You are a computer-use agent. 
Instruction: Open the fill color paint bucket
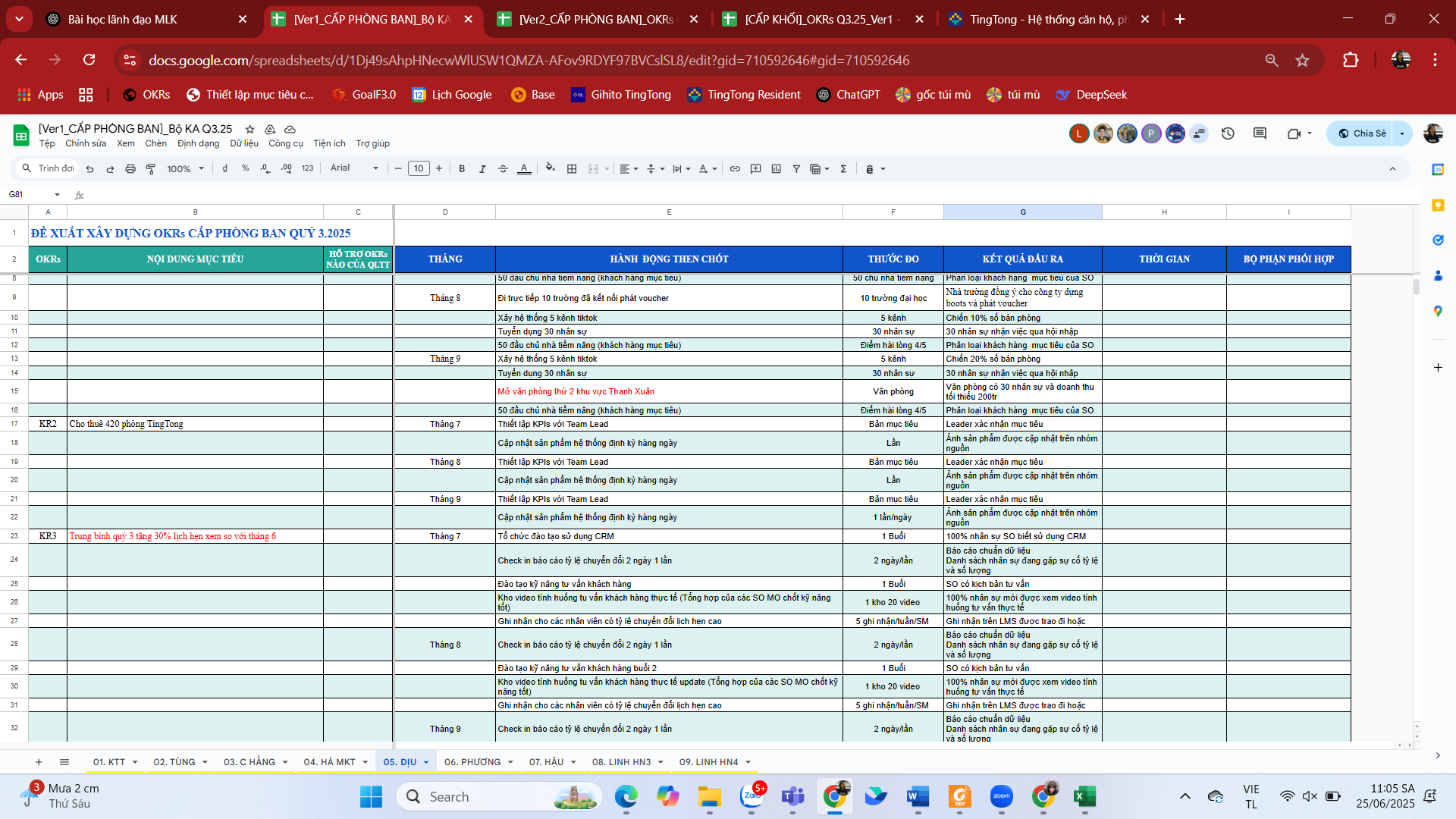click(x=550, y=168)
